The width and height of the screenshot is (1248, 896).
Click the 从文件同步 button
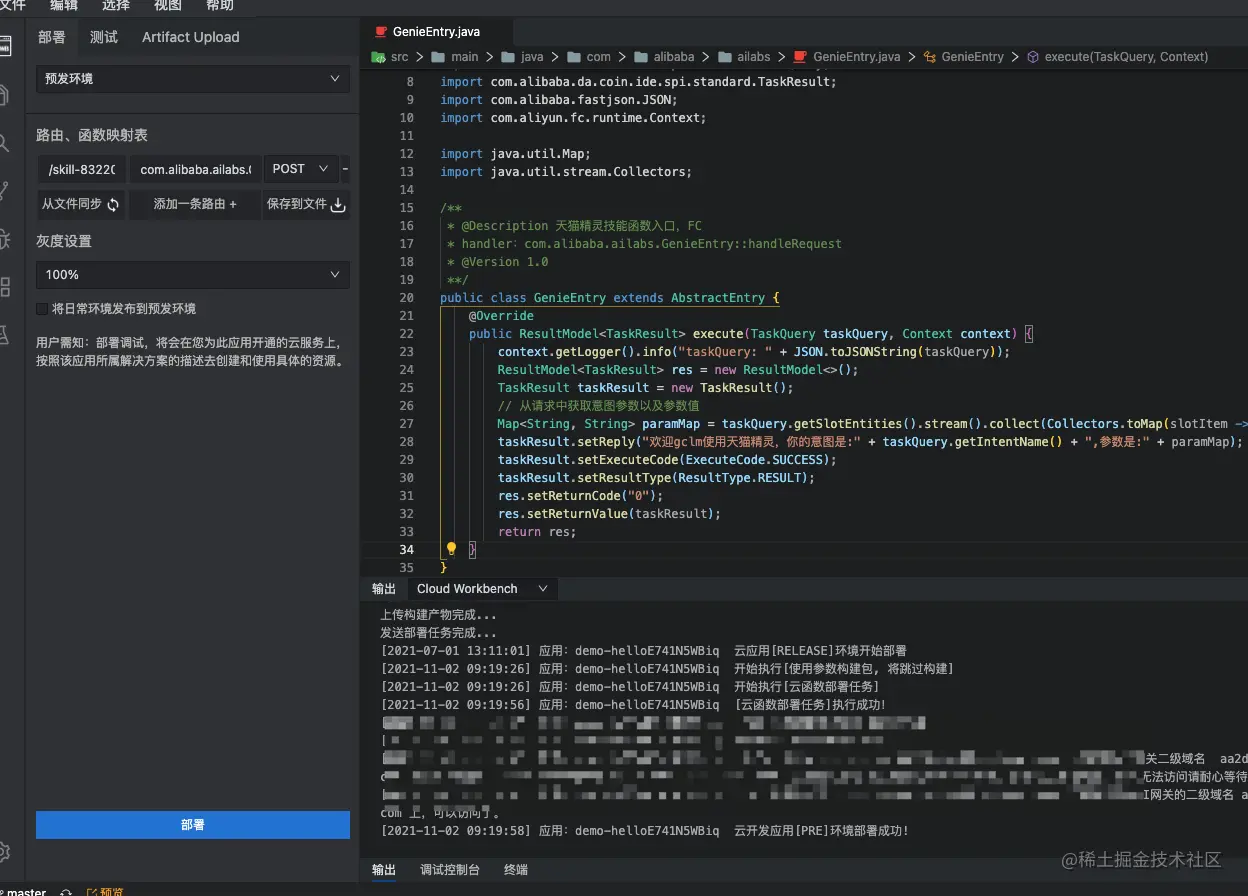pos(81,204)
